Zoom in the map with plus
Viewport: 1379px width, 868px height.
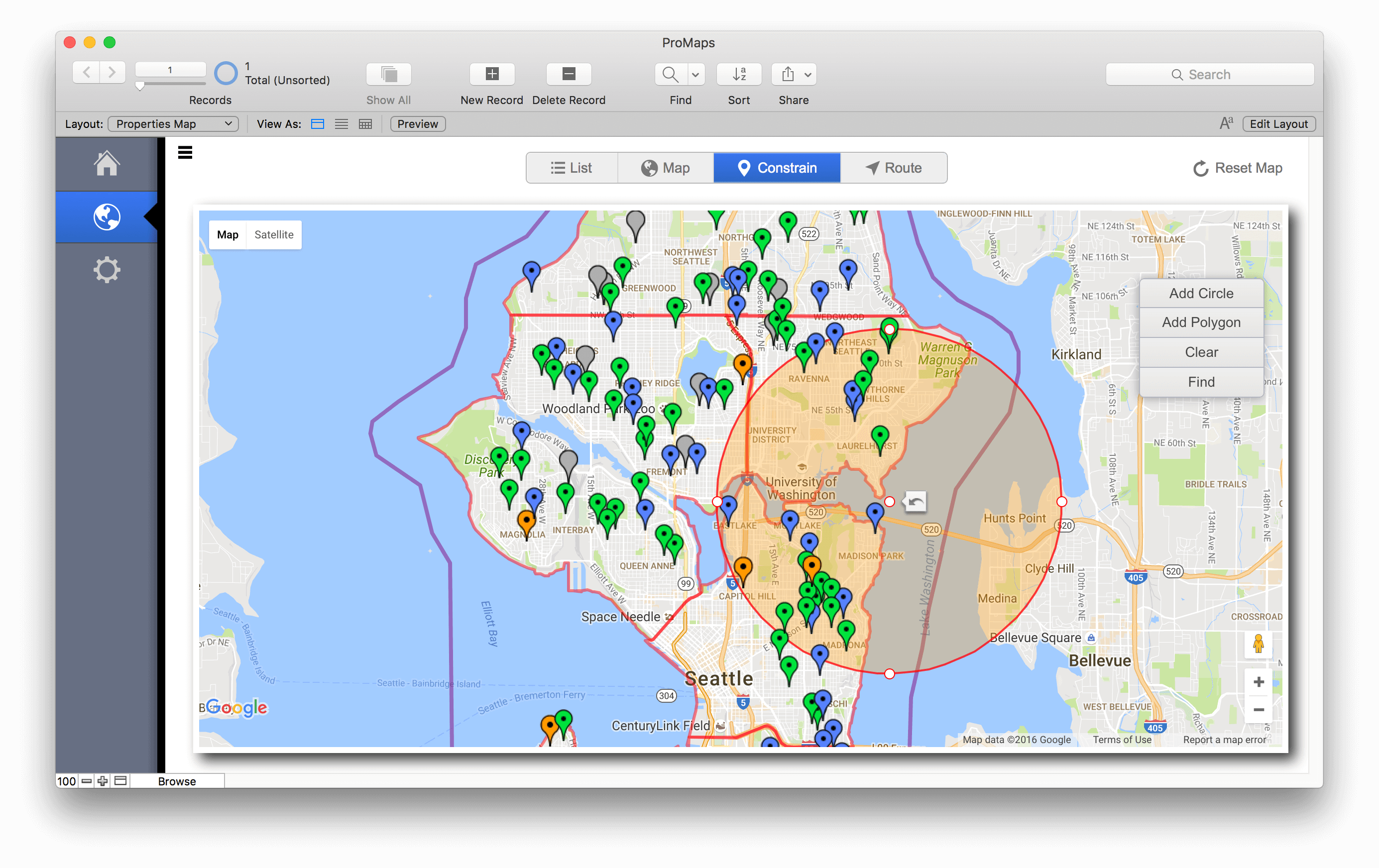(x=1258, y=682)
